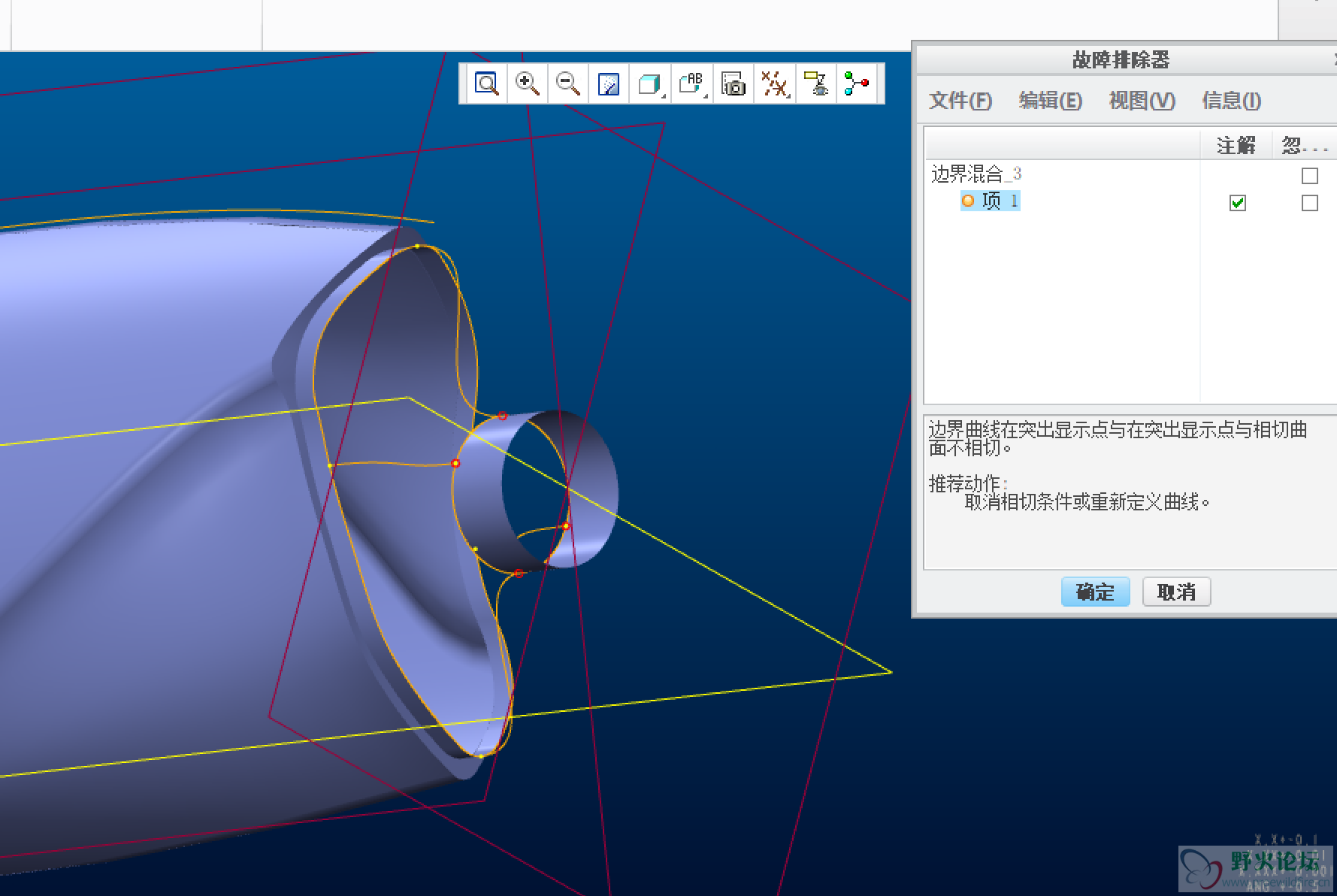Open the 文件(F) menu
1337x896 pixels.
[x=960, y=101]
